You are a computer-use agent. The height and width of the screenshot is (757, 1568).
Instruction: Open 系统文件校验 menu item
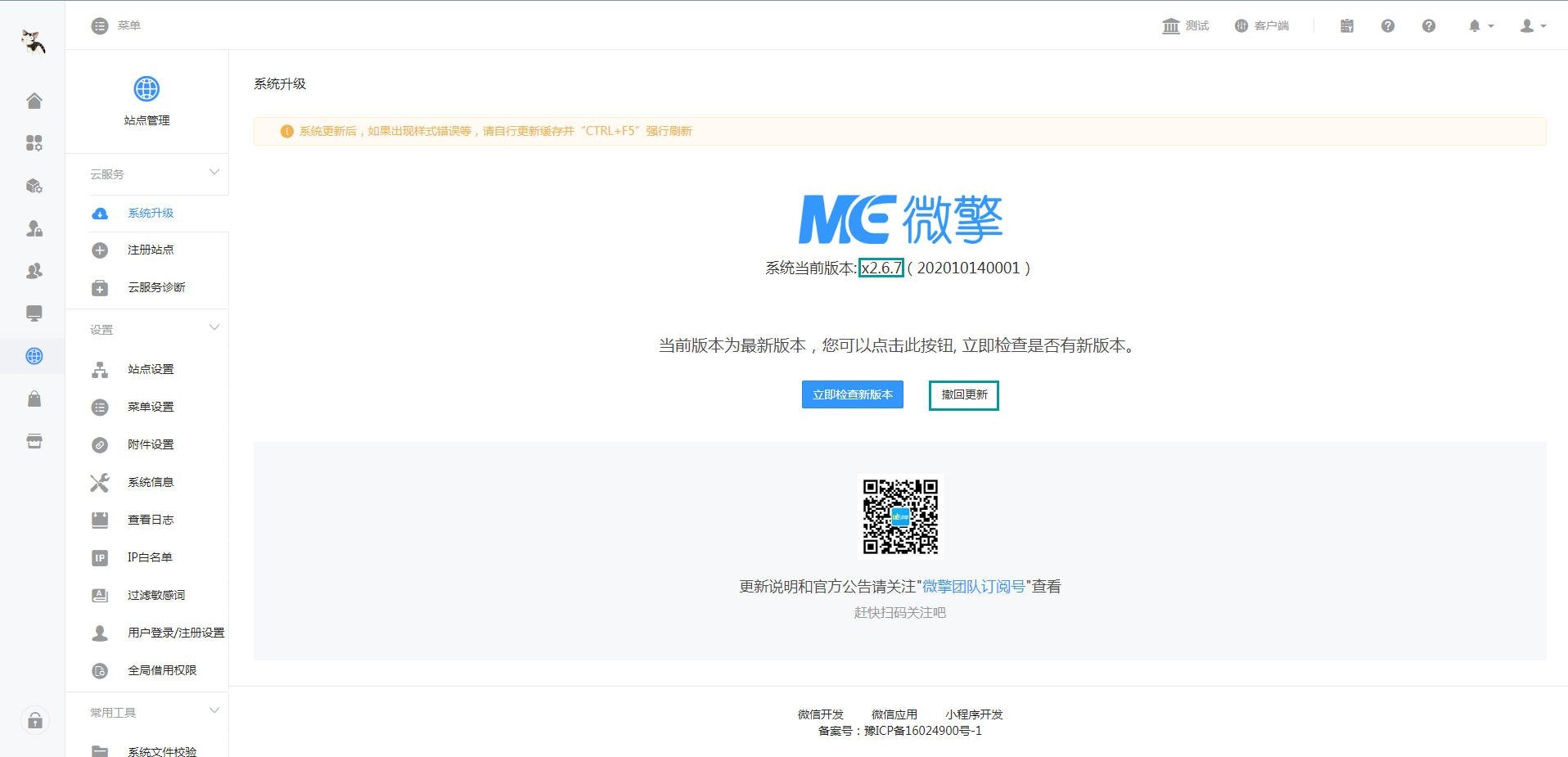162,751
